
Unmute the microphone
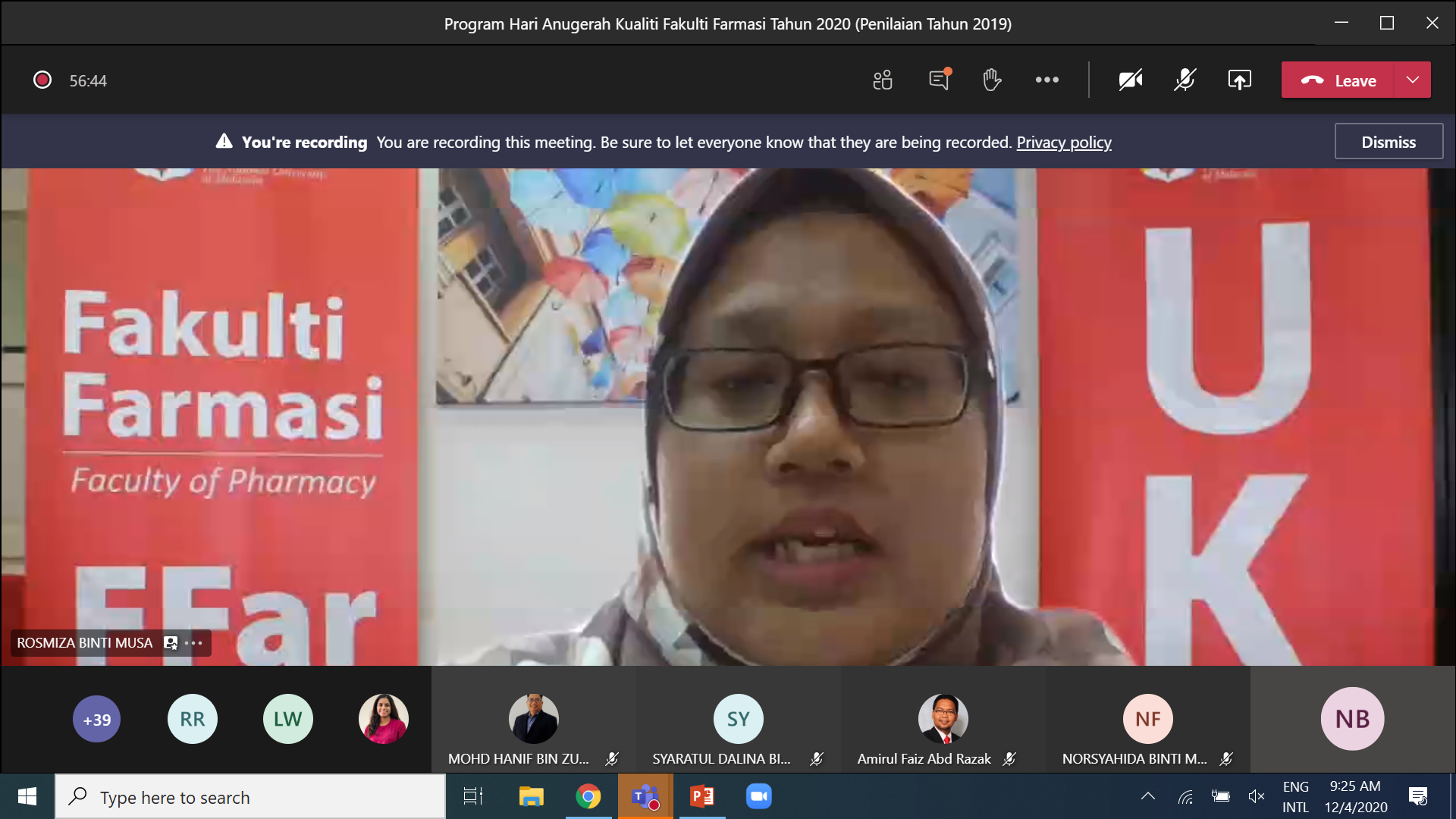(1185, 80)
